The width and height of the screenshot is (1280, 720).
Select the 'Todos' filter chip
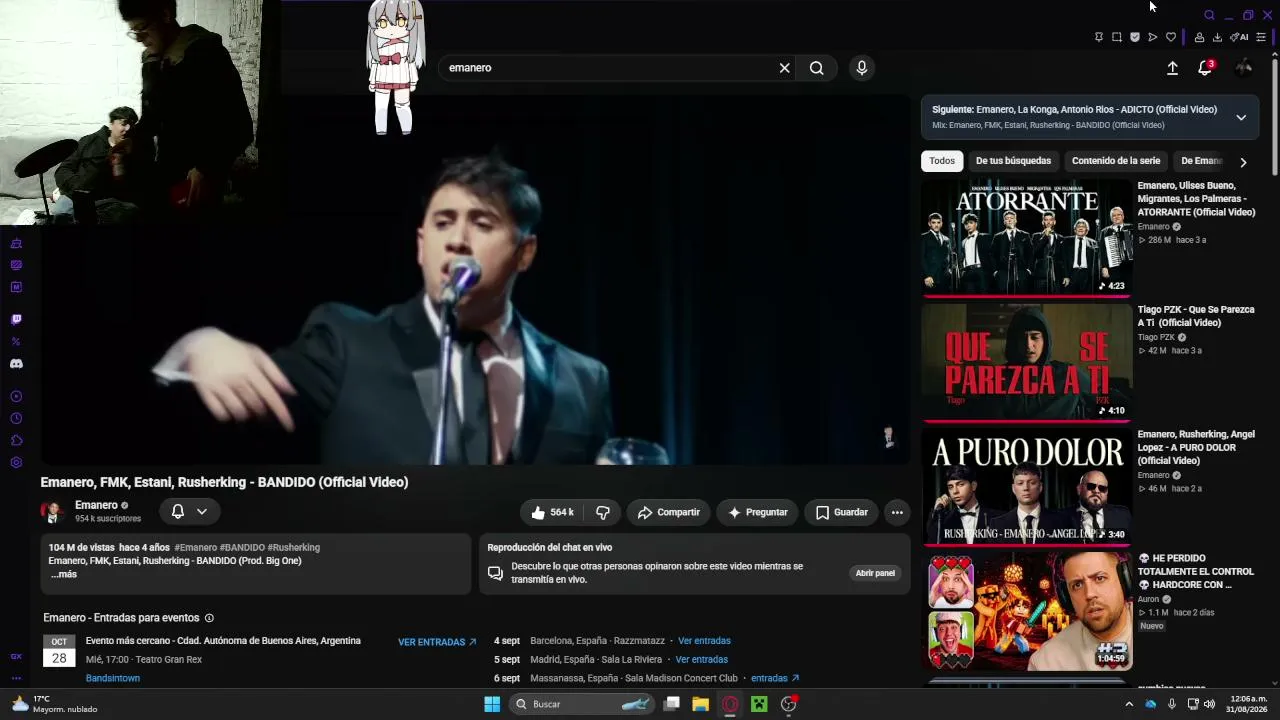942,161
